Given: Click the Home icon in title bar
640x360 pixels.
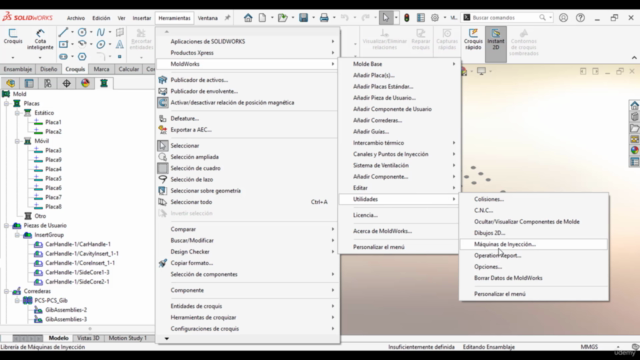Looking at the screenshot, I should coord(248,18).
